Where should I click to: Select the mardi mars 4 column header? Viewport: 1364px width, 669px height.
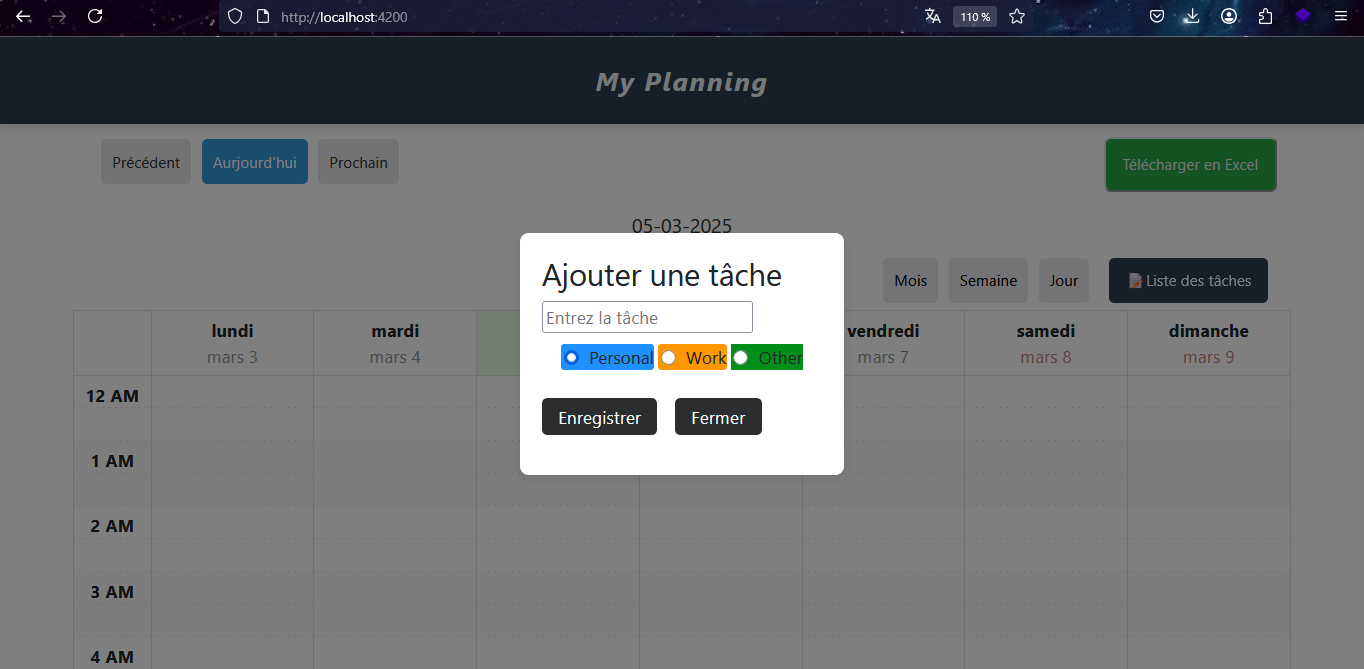coord(395,343)
